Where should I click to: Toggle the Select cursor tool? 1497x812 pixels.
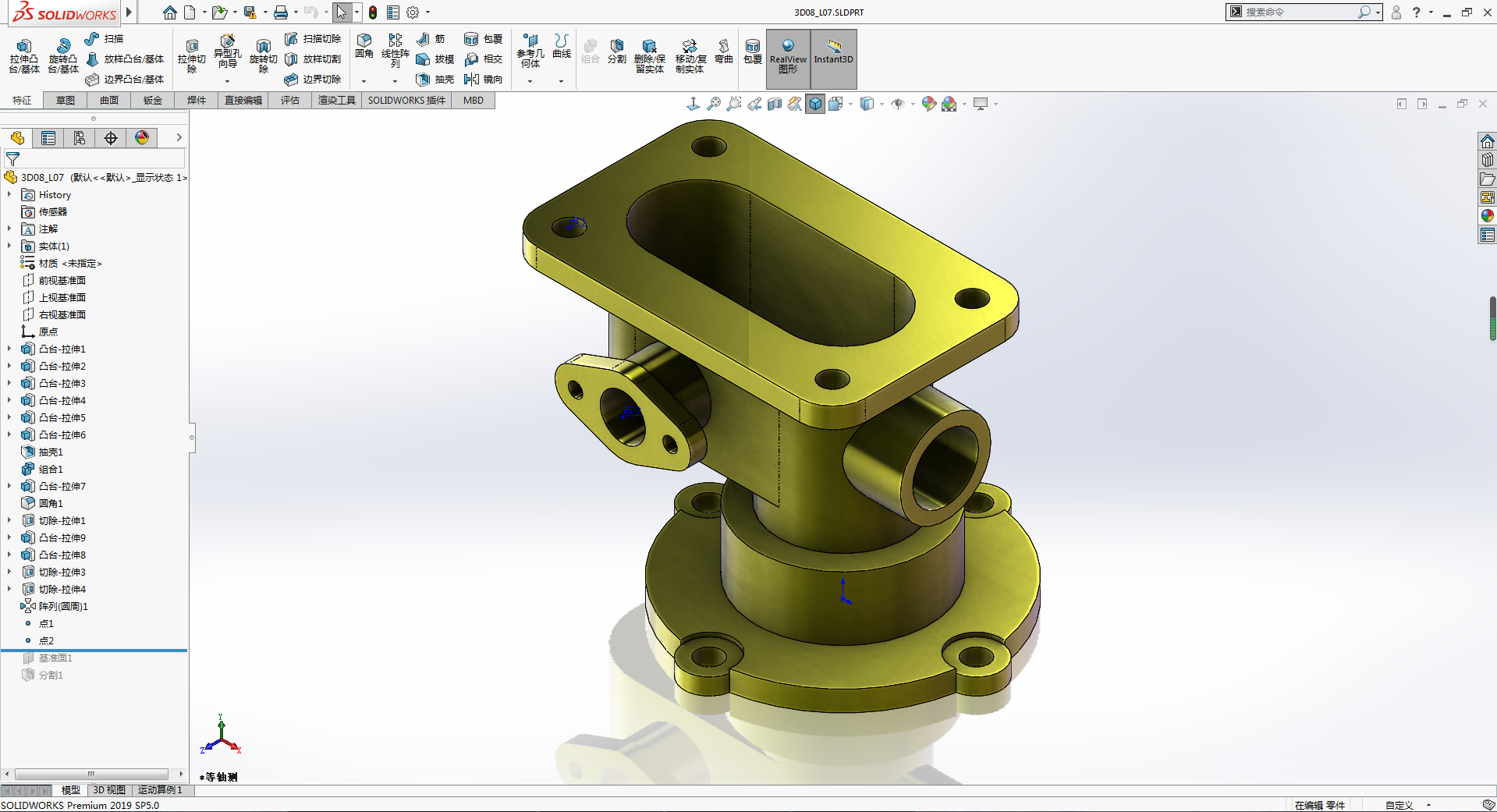point(341,12)
